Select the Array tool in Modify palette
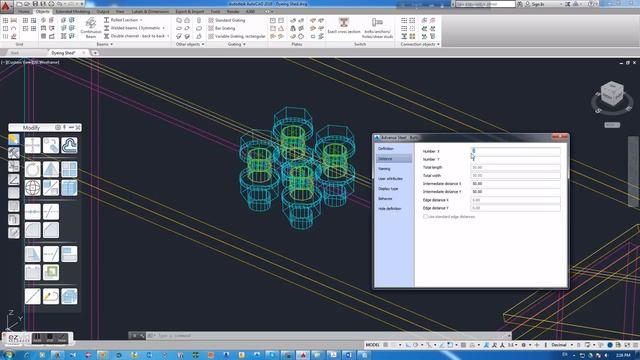The image size is (640, 360). pos(69,169)
